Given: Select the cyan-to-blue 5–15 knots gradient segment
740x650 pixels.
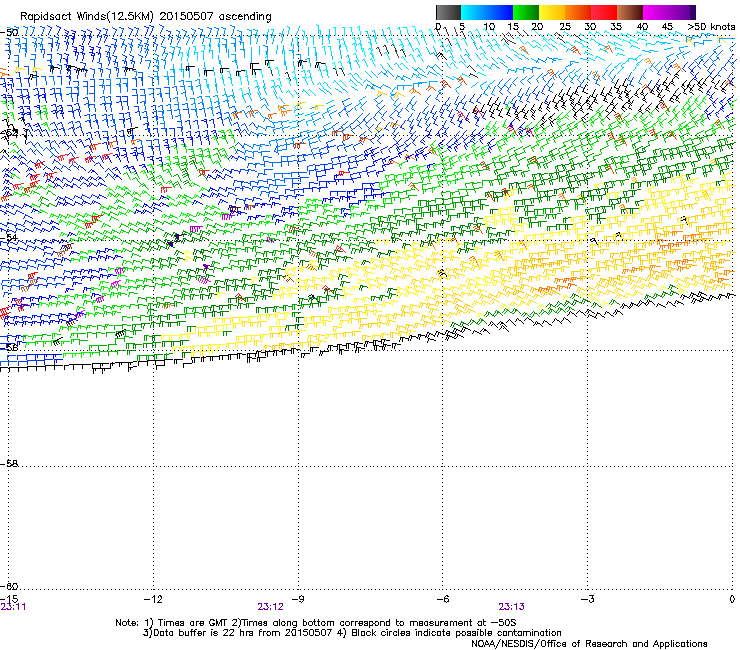Looking at the screenshot, I should click(487, 12).
